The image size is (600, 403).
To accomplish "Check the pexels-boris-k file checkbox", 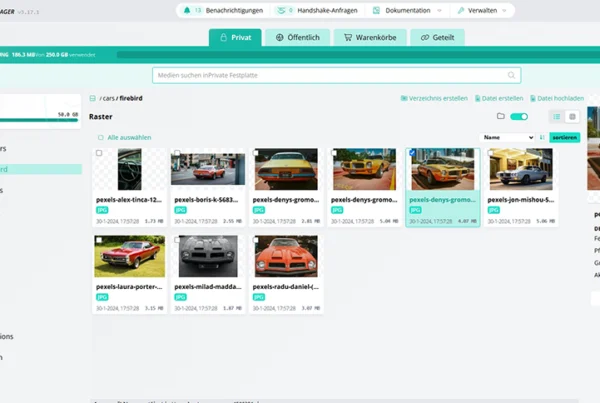I will pyautogui.click(x=177, y=153).
